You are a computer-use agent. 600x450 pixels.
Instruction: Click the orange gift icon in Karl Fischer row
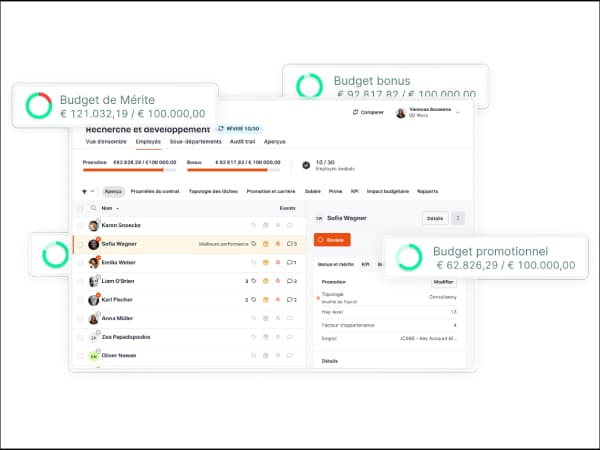266,300
